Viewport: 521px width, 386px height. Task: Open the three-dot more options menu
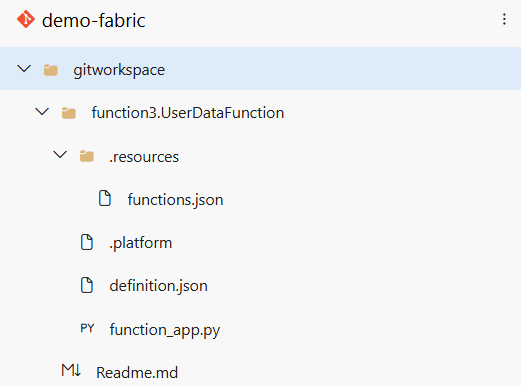click(x=504, y=19)
